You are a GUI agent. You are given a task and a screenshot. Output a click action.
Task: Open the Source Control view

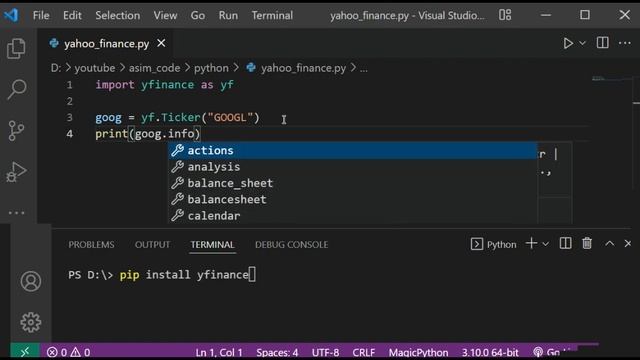tap(16, 131)
